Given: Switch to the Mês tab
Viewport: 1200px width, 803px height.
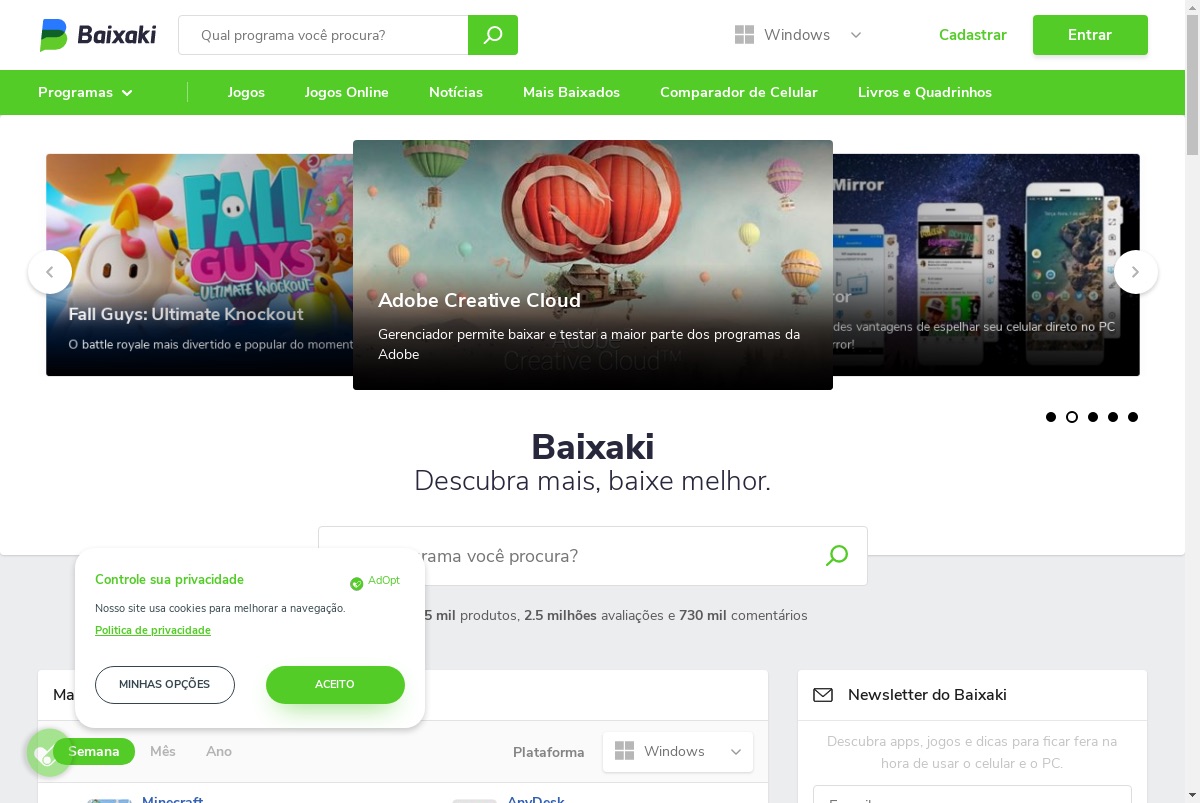Looking at the screenshot, I should pyautogui.click(x=163, y=751).
